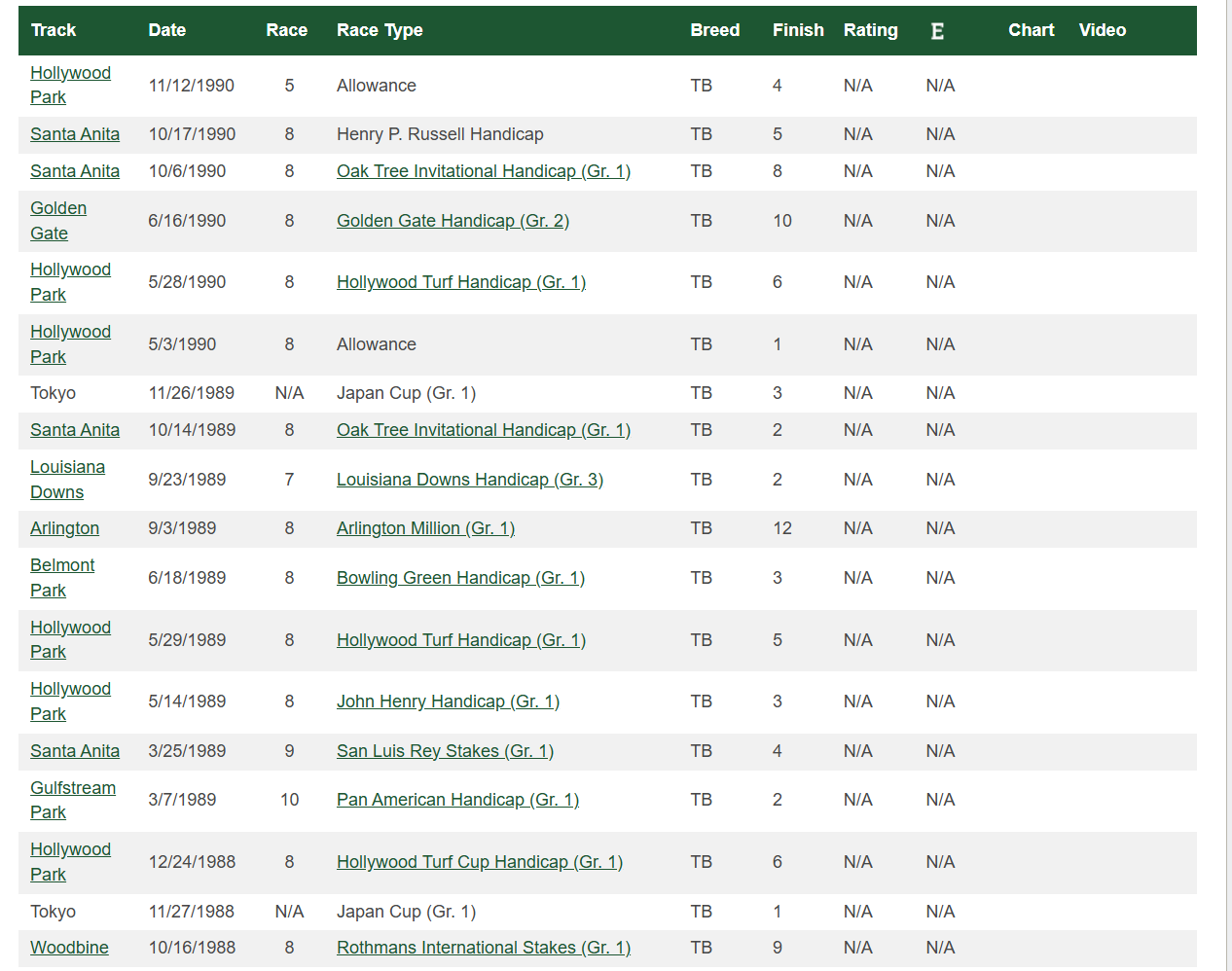Open Hollywood Park link for 5/29/1989
Image resolution: width=1232 pixels, height=971 pixels.
click(70, 640)
